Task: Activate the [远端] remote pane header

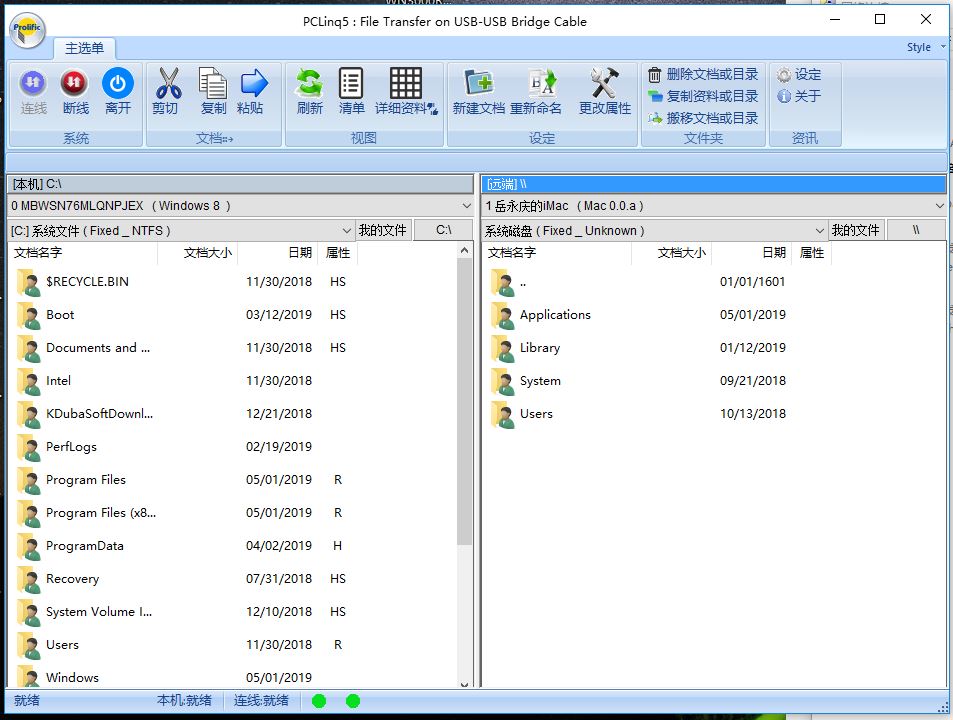Action: [714, 183]
